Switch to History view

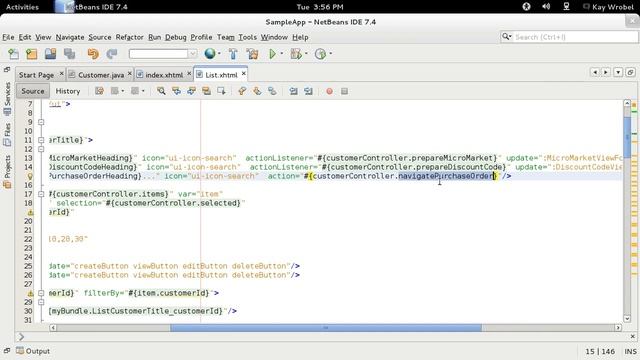(68, 91)
